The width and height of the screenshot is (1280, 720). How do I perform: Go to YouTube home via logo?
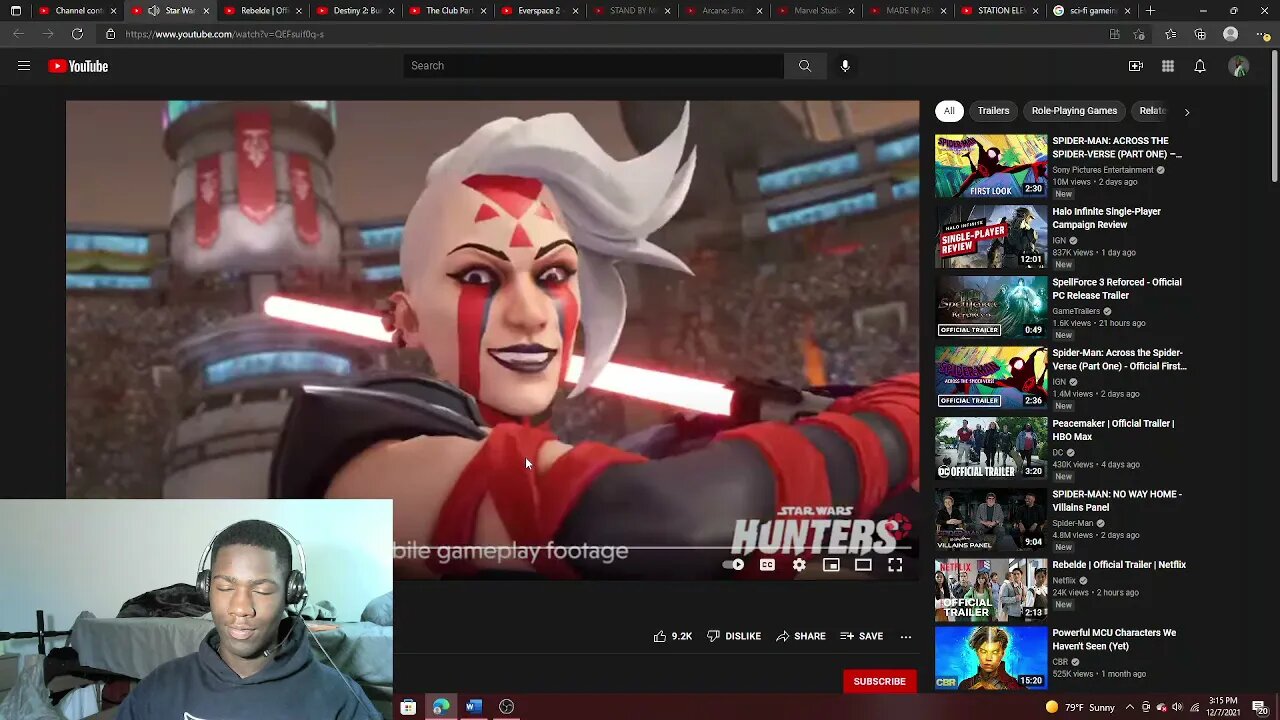78,66
